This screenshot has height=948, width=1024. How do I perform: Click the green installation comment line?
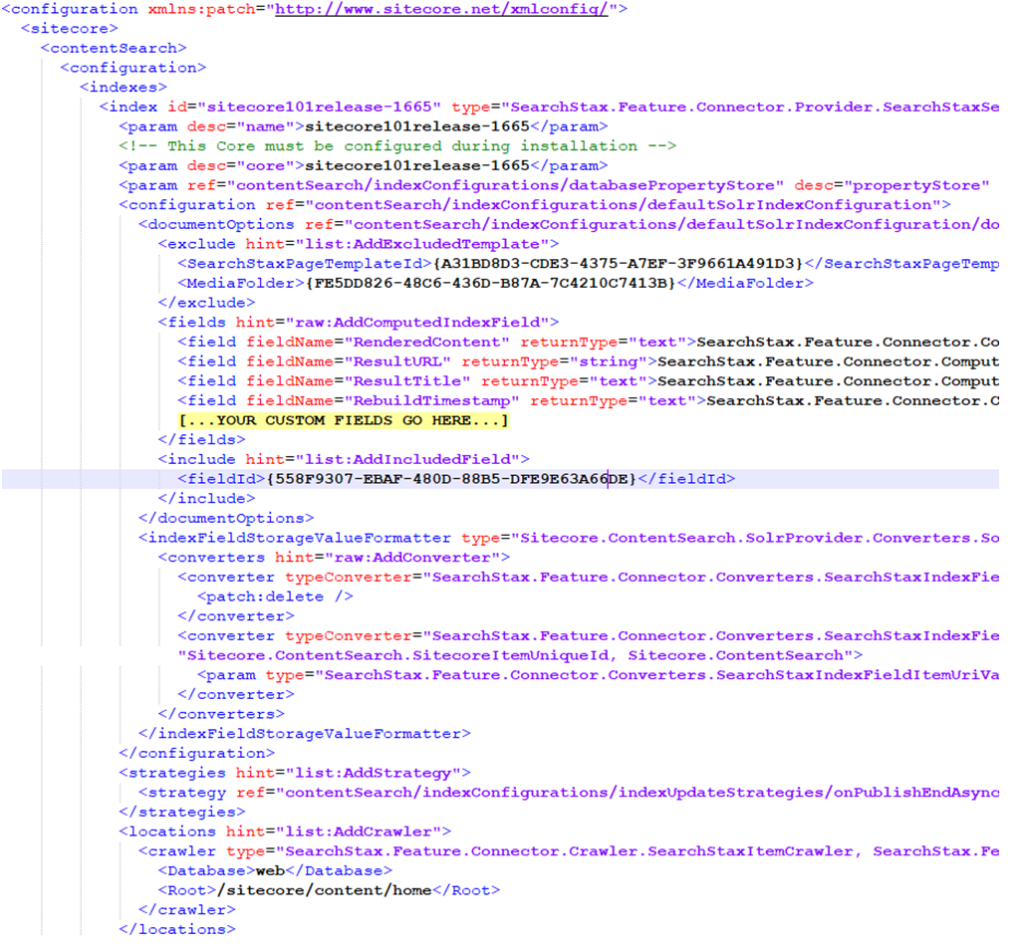point(398,146)
